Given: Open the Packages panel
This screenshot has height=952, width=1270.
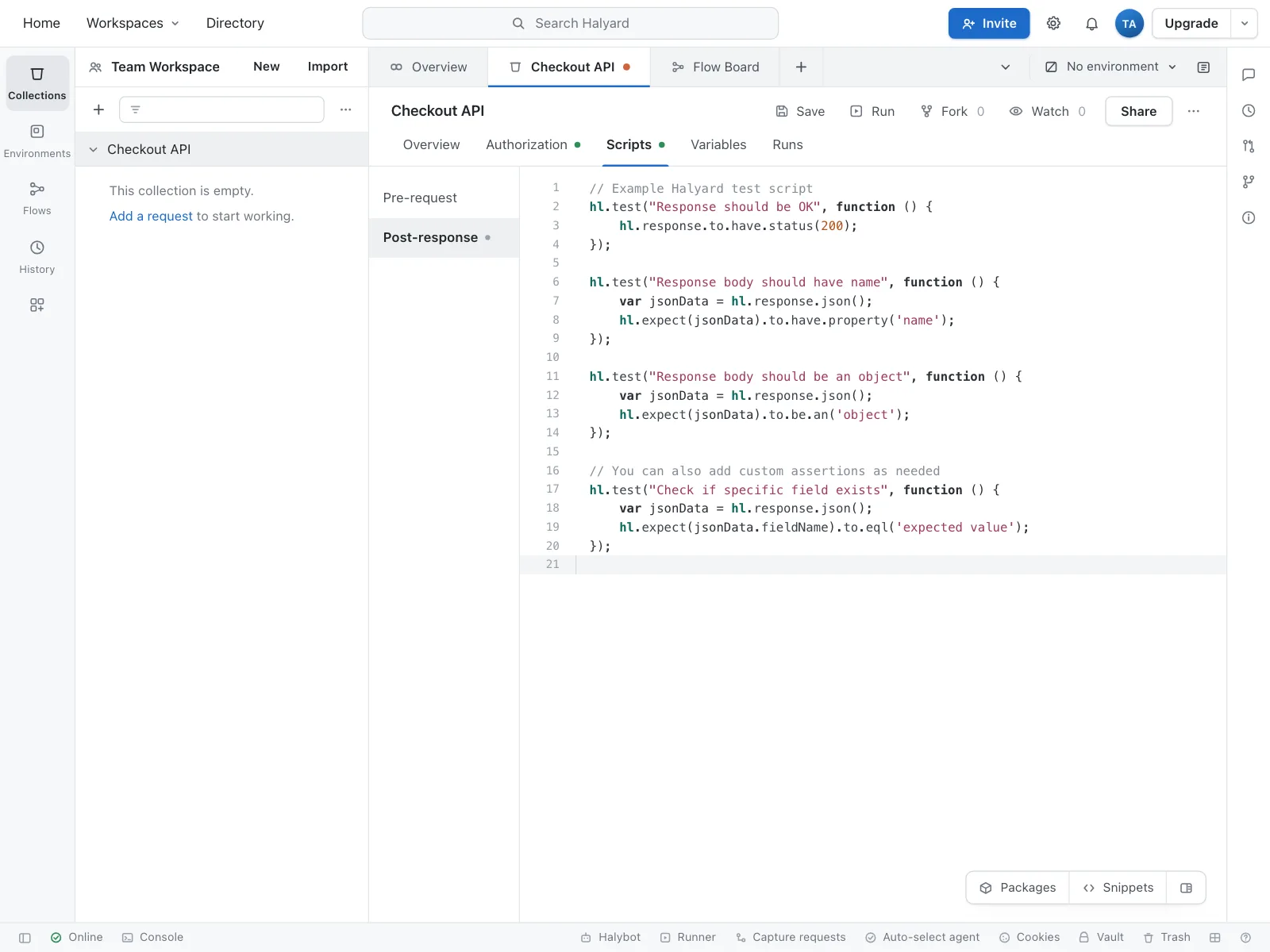Looking at the screenshot, I should click(1018, 888).
